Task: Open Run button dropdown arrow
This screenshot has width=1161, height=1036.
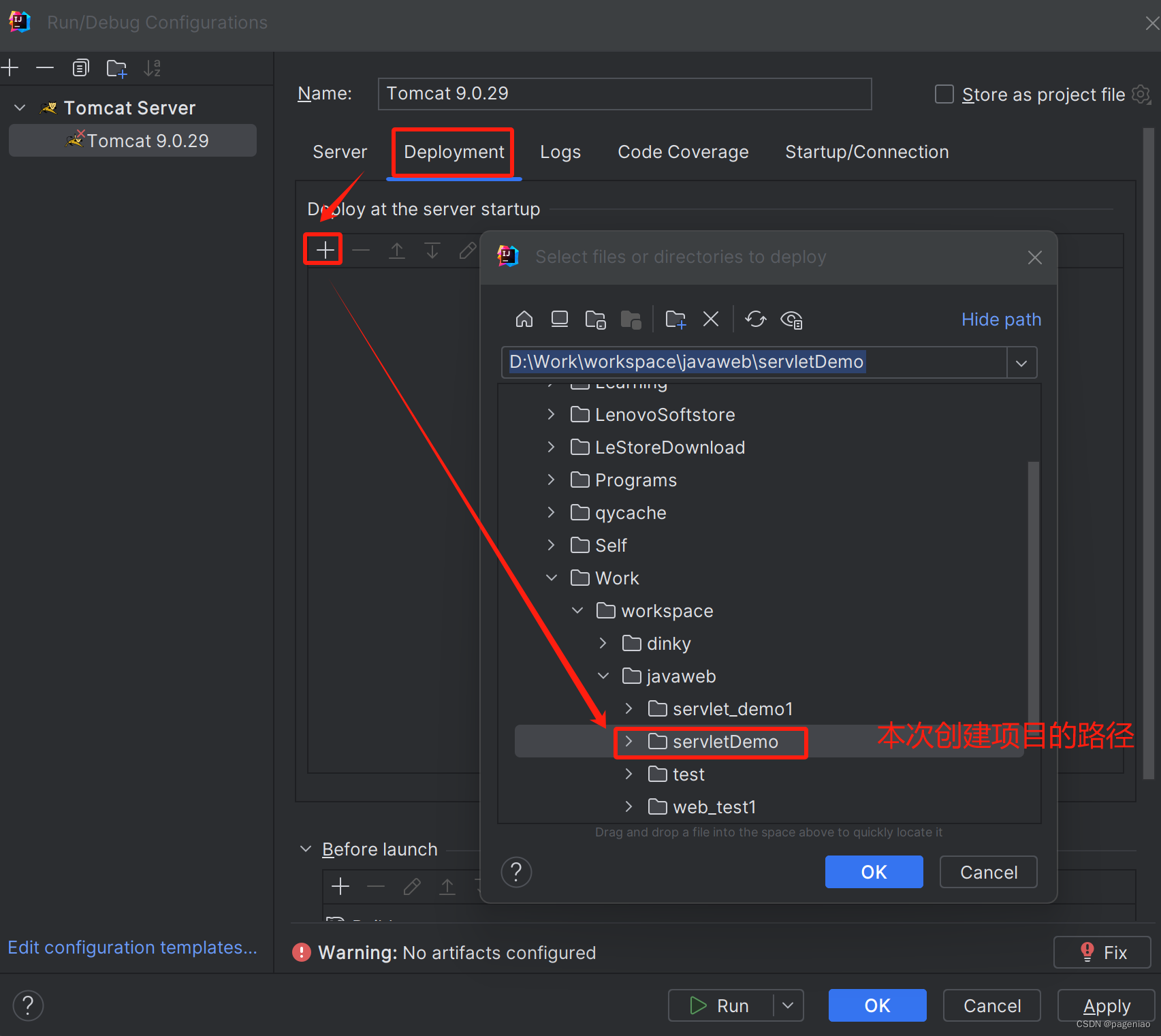Action: (x=788, y=1005)
